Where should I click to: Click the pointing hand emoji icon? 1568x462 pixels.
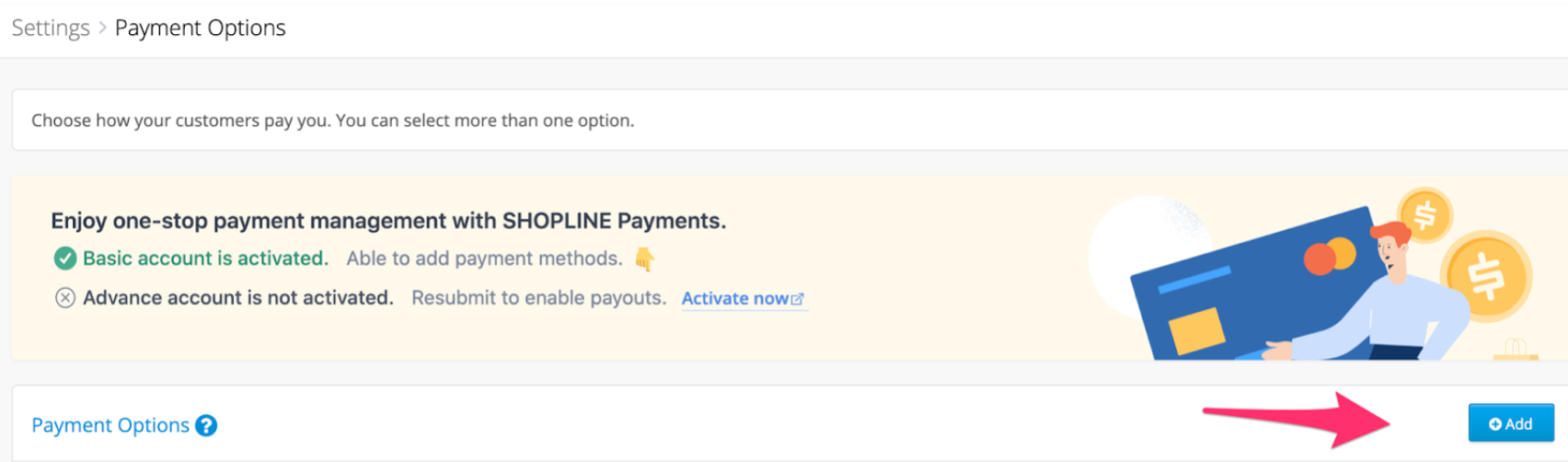(x=645, y=260)
